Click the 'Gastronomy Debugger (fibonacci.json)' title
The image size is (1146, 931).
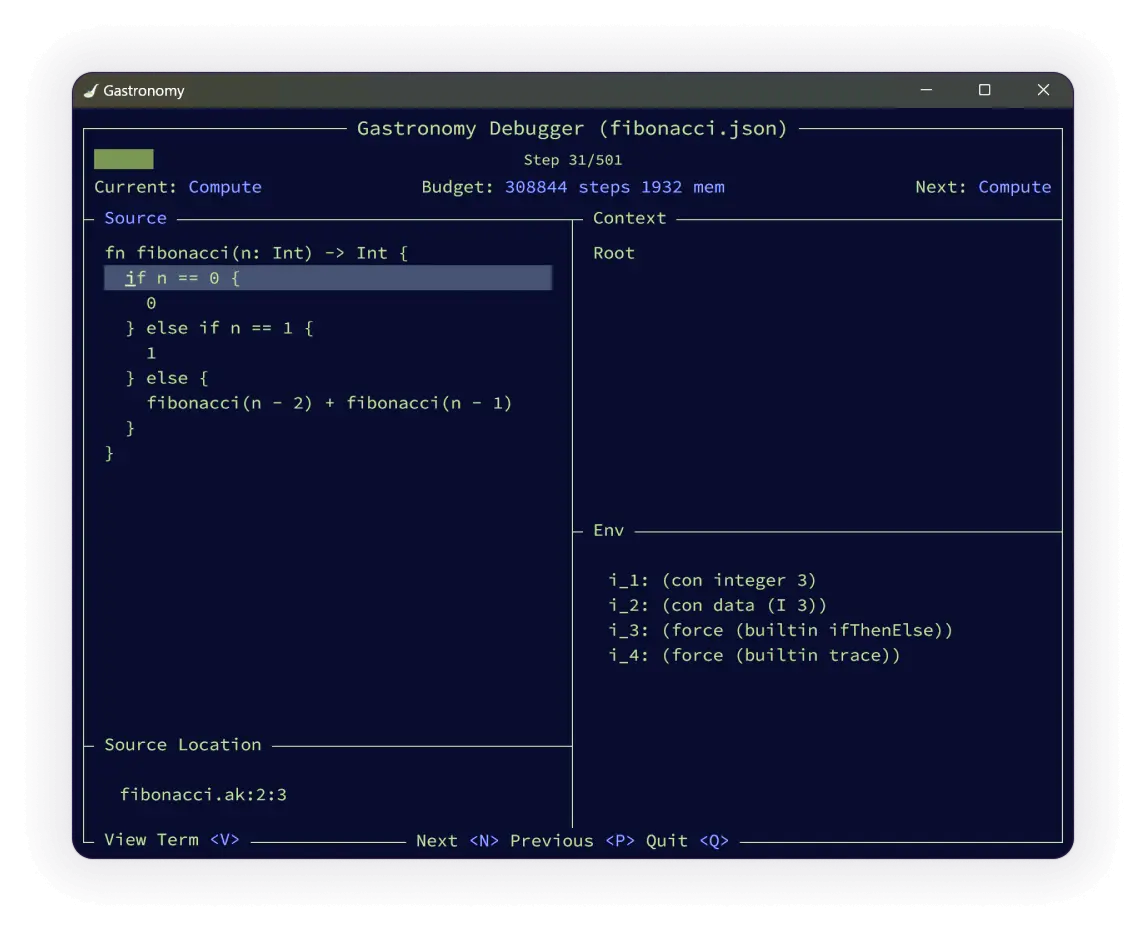coord(572,129)
